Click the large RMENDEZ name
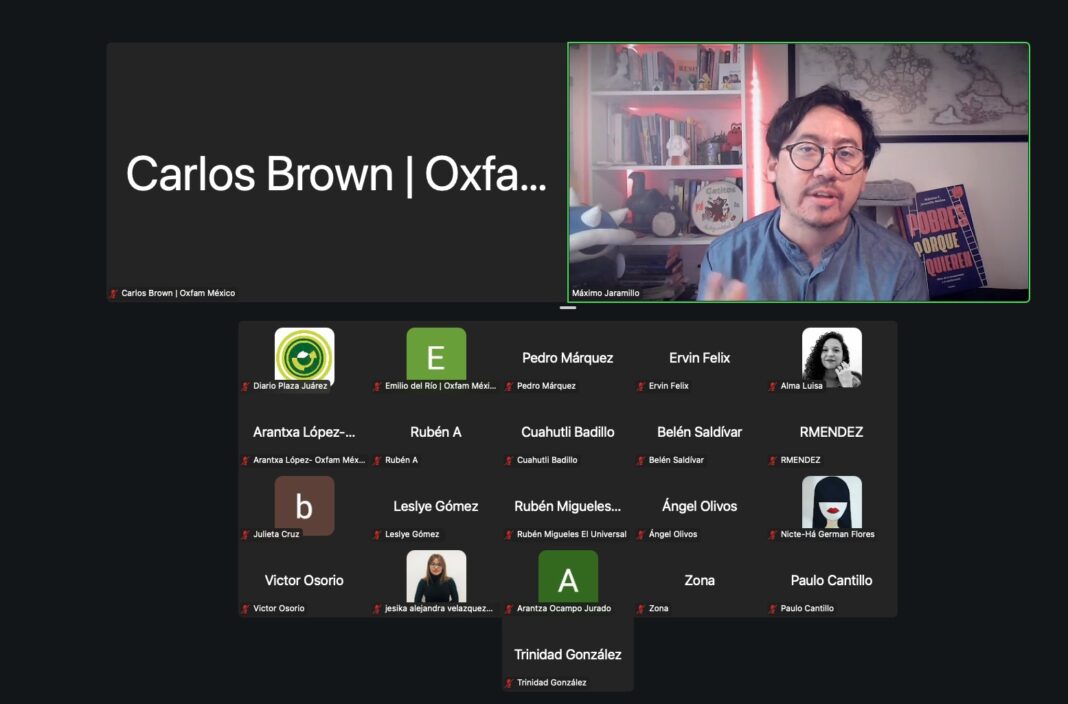 click(831, 432)
